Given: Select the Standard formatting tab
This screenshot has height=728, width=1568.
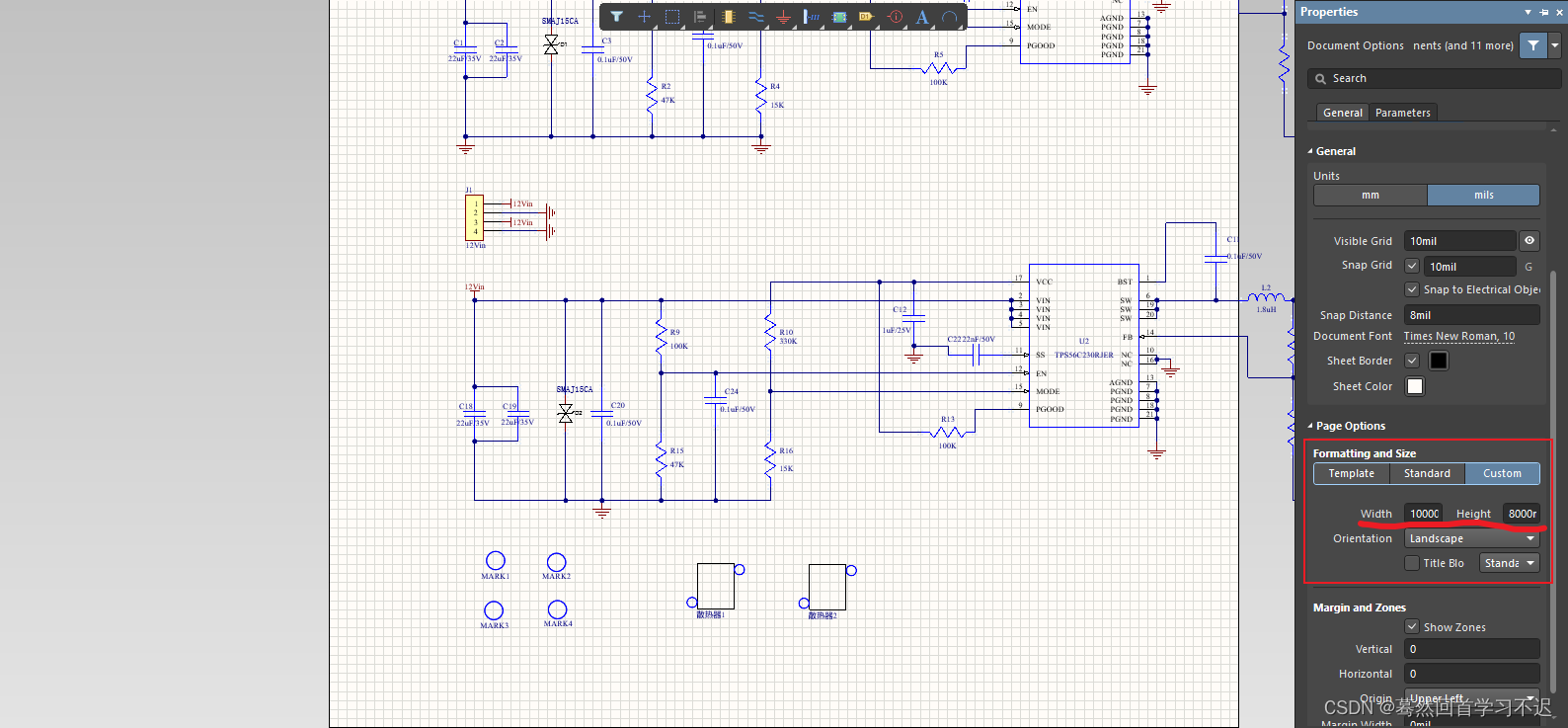Looking at the screenshot, I should [x=1427, y=474].
